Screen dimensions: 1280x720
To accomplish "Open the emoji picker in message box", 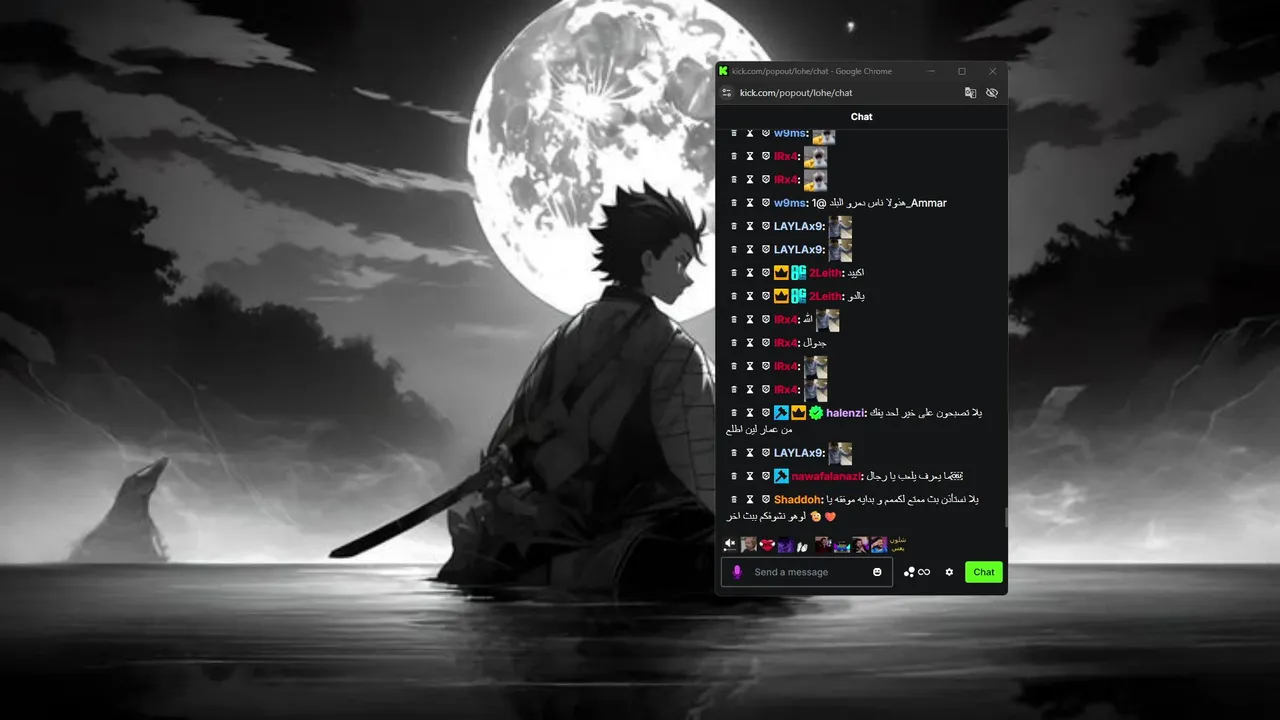I will pos(877,572).
